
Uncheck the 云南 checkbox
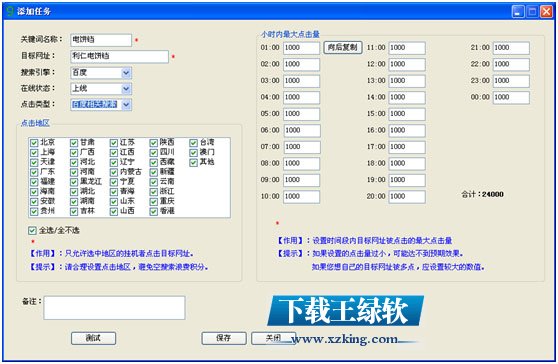pyautogui.click(x=154, y=182)
